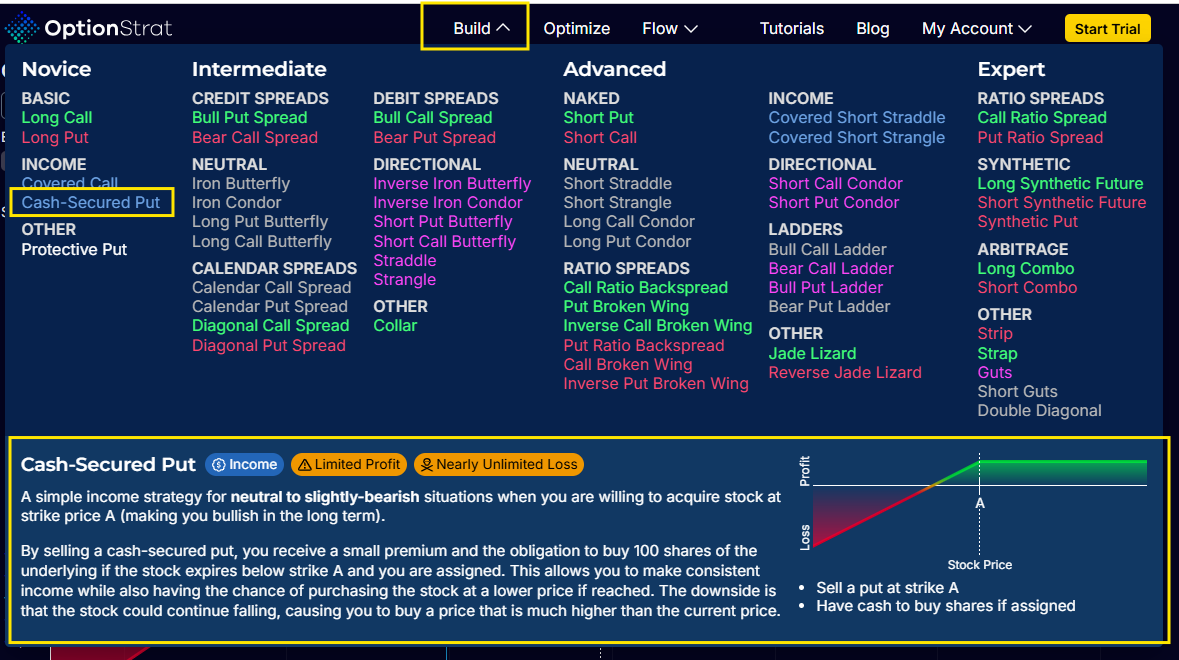The image size is (1179, 660).
Task: Open Covered Short Straddle
Action: [857, 117]
